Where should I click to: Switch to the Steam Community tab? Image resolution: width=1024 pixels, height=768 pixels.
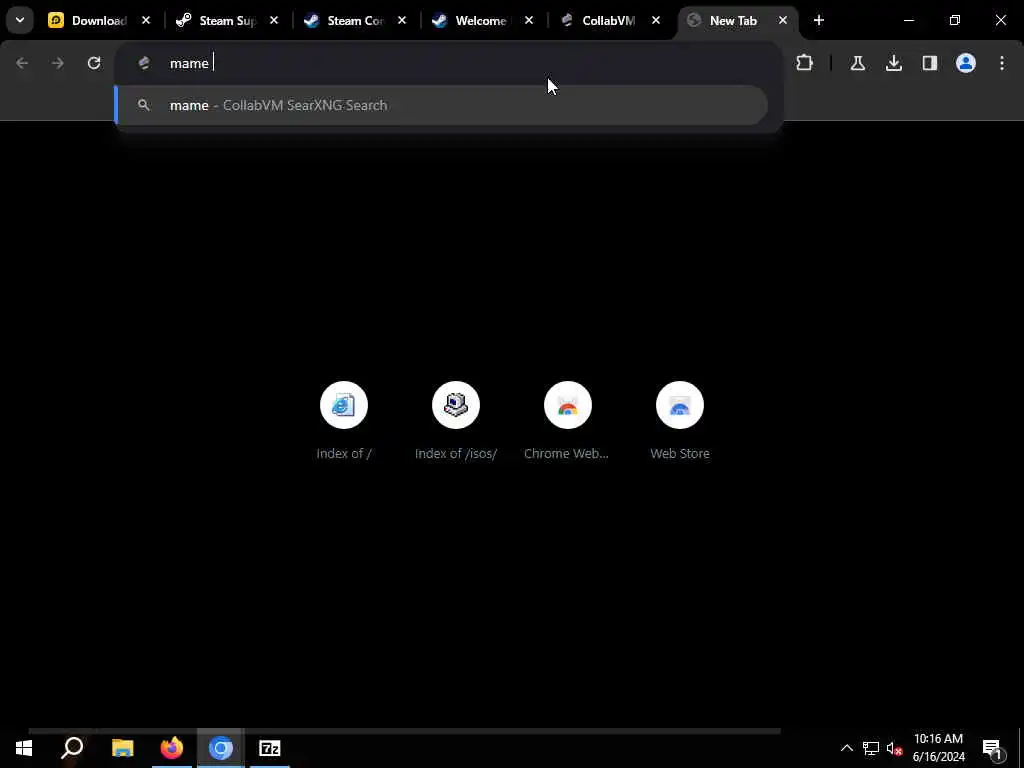355,20
